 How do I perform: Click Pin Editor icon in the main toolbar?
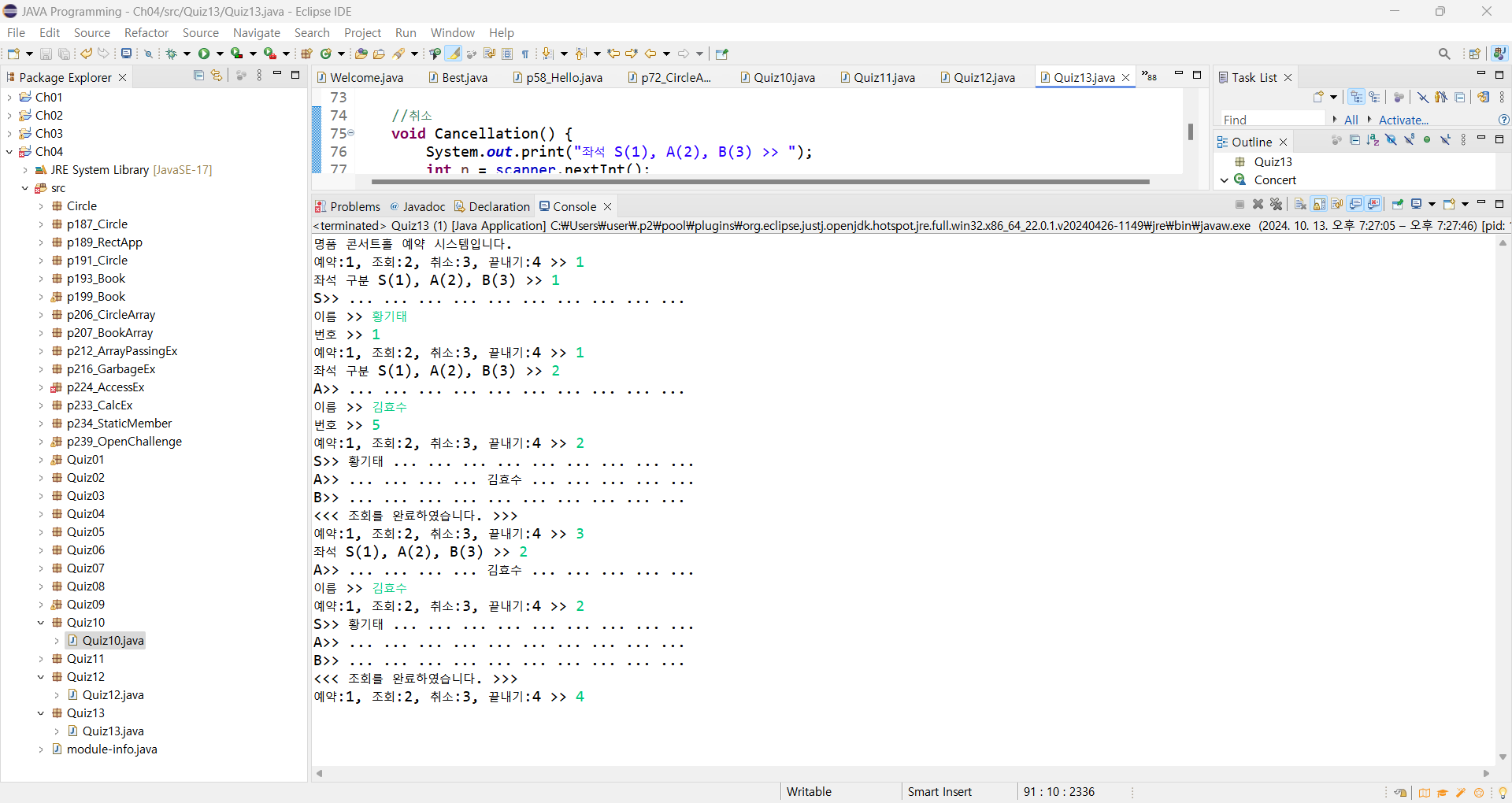click(721, 54)
